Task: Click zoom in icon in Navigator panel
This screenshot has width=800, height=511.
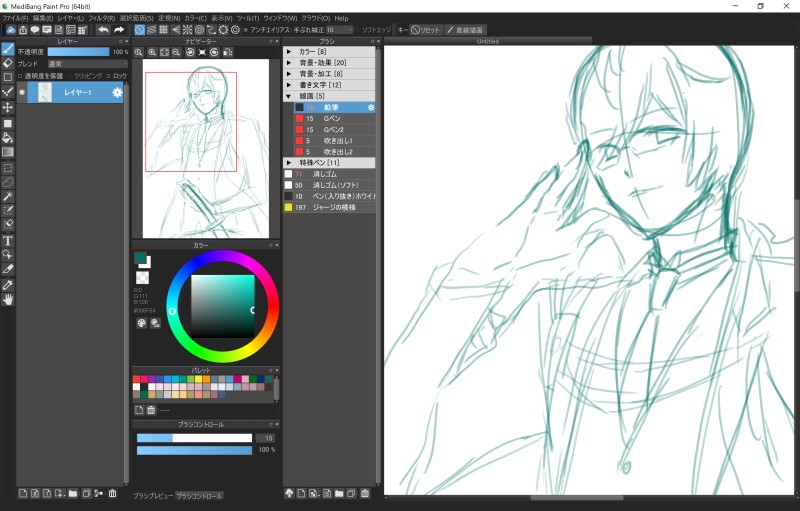Action: point(152,52)
